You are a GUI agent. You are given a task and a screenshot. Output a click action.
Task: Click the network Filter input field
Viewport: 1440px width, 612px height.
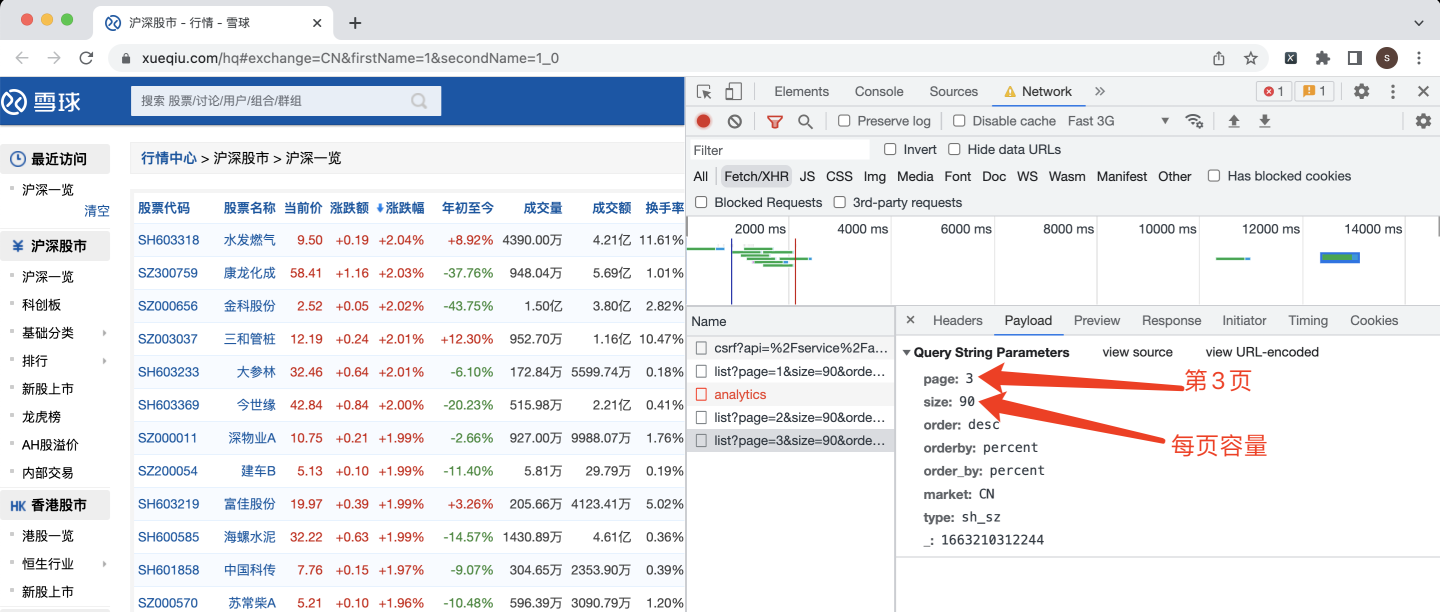pyautogui.click(x=780, y=150)
